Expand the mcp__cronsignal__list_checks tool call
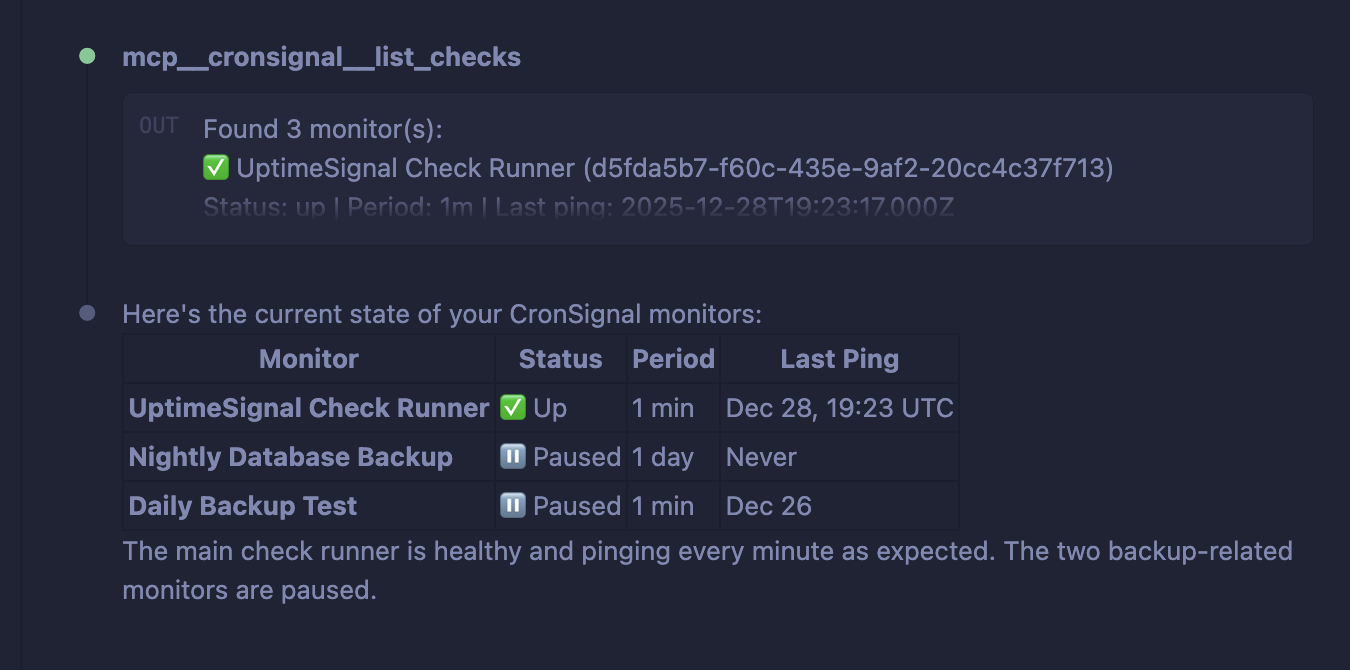Image resolution: width=1350 pixels, height=670 pixels. coord(321,56)
